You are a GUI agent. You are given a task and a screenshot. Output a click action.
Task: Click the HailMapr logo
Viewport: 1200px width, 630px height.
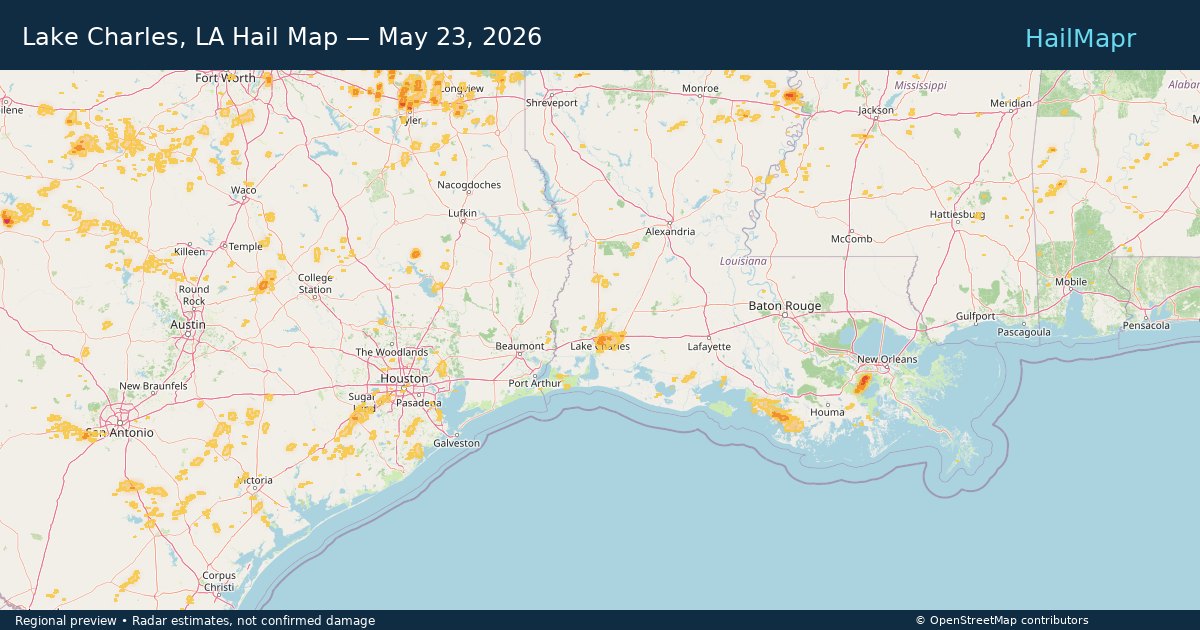(1080, 38)
